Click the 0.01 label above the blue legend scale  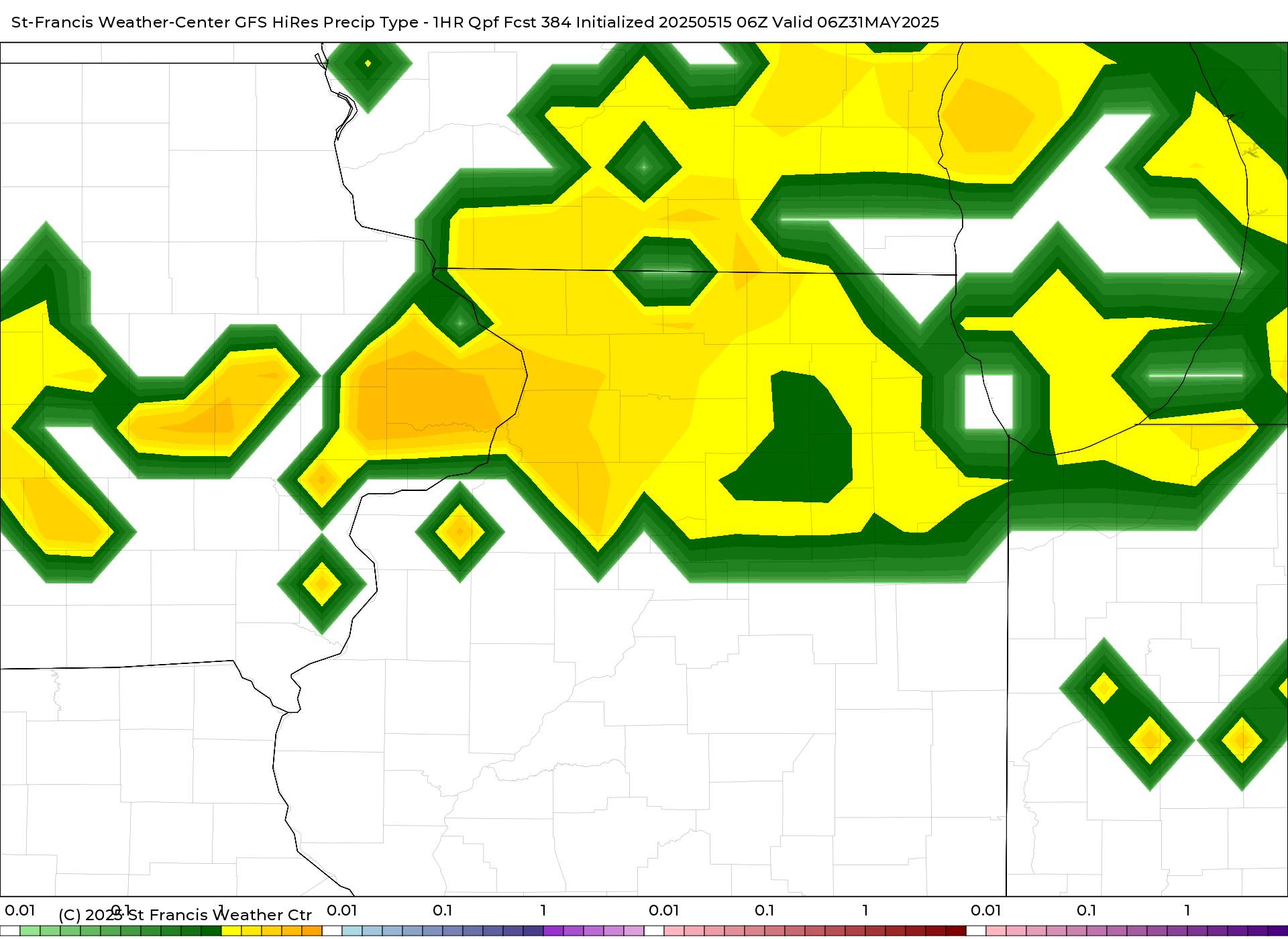(342, 910)
